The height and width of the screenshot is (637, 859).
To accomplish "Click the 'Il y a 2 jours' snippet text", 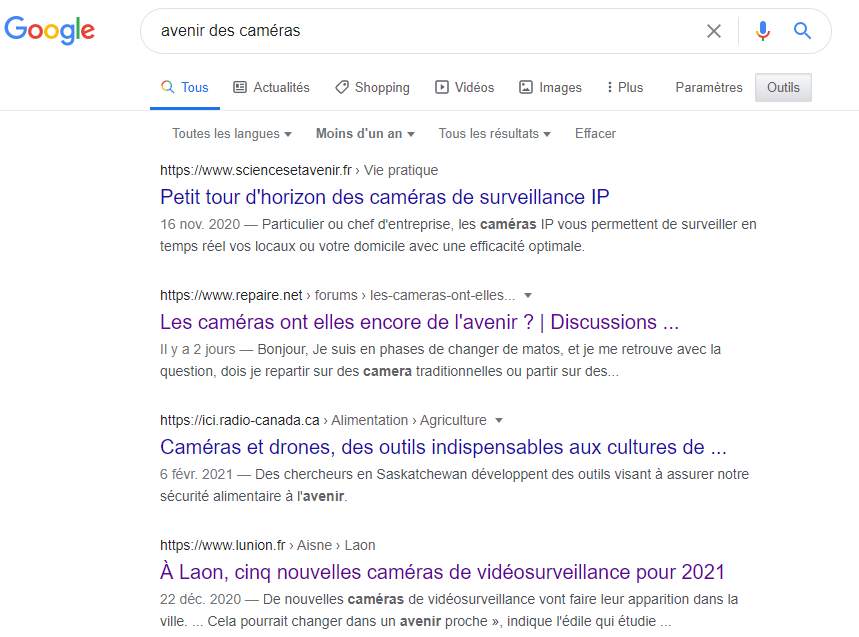I will pos(197,349).
